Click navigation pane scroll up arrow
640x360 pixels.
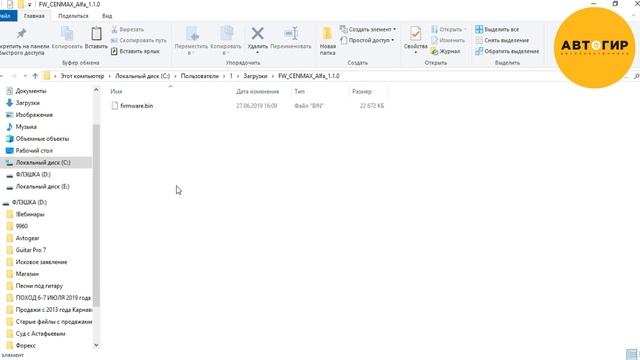coord(96,90)
